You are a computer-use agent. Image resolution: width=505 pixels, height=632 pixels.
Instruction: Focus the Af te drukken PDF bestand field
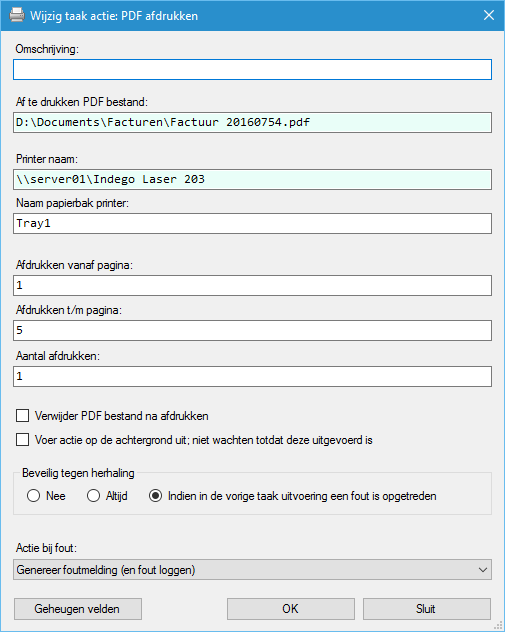pos(252,123)
